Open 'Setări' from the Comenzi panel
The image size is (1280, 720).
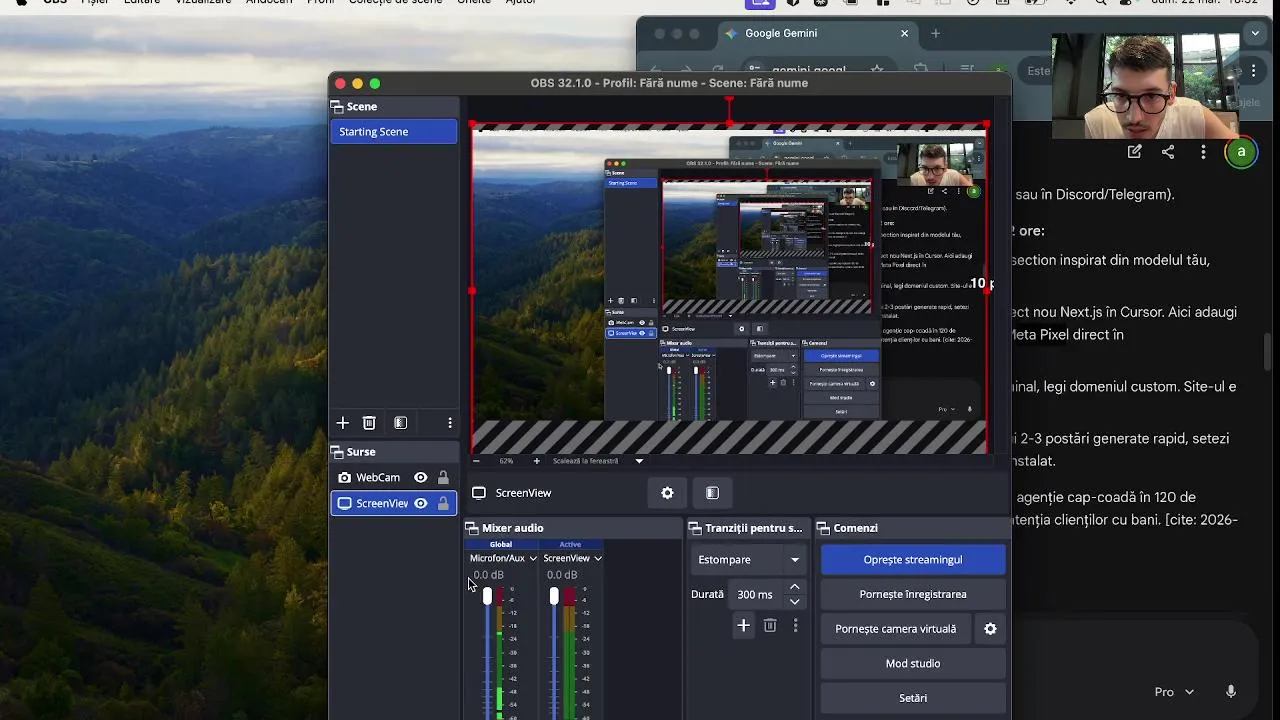[913, 698]
